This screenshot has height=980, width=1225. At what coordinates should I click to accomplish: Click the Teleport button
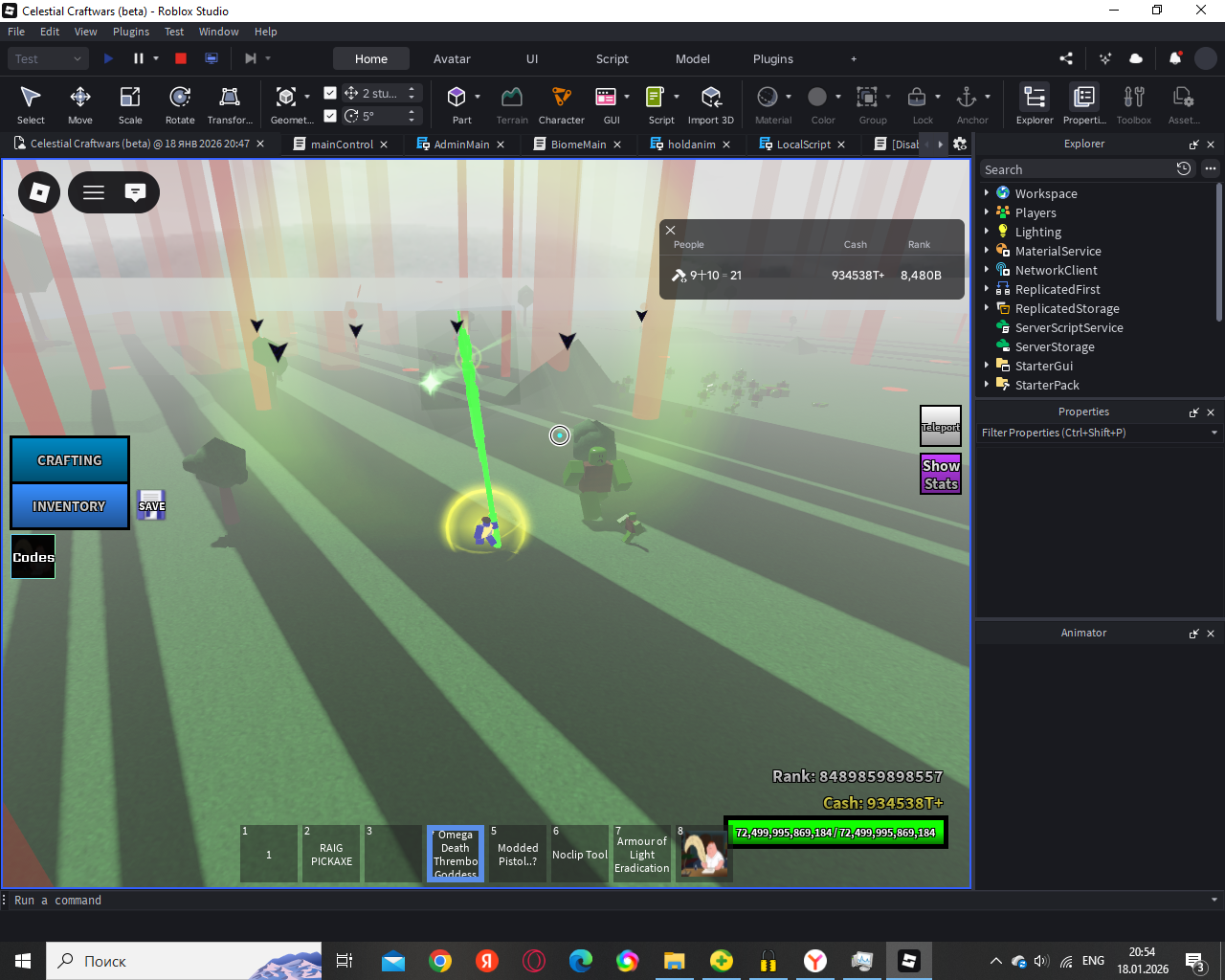click(941, 427)
